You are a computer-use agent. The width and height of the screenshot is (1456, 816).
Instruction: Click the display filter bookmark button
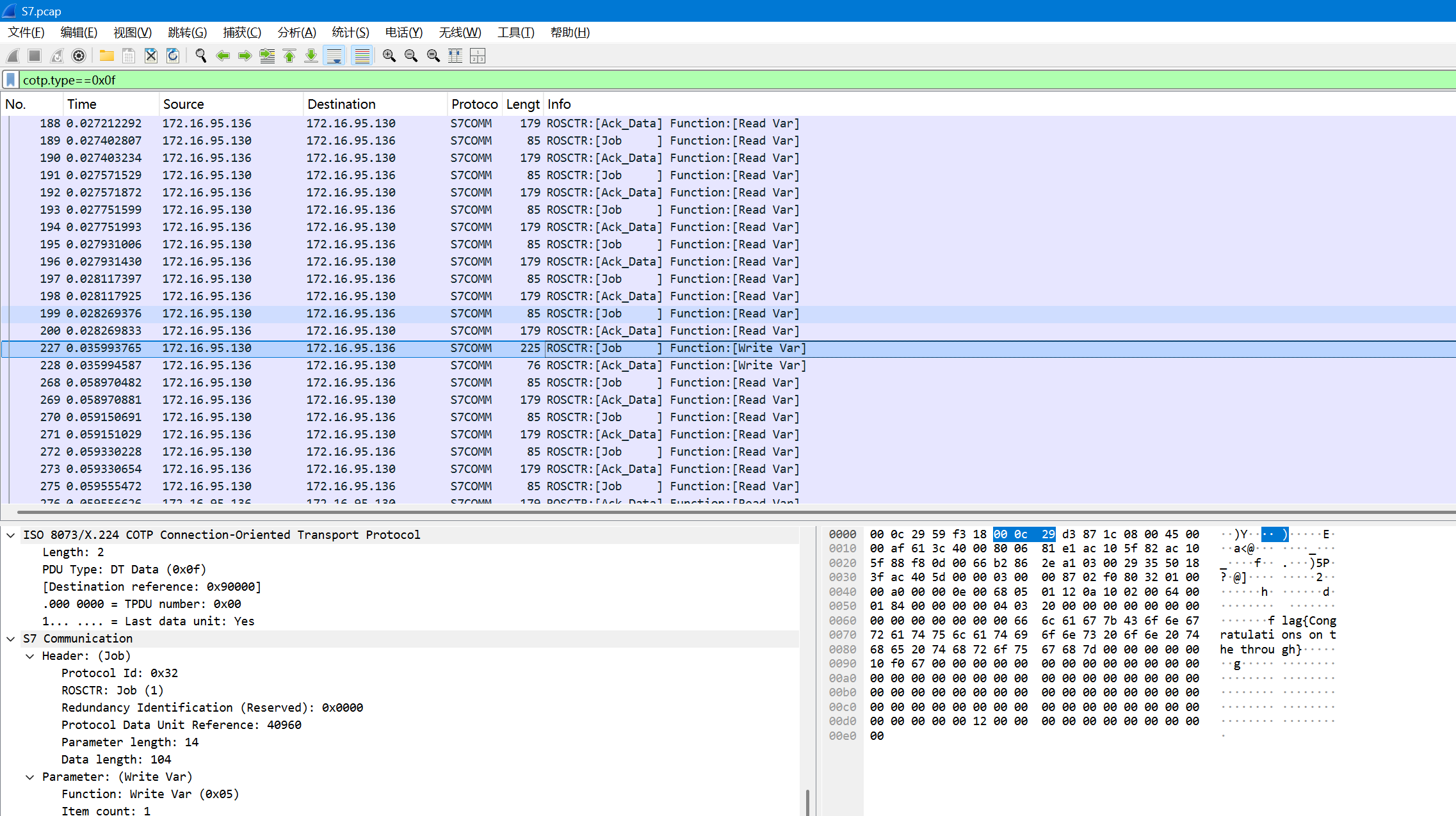10,80
